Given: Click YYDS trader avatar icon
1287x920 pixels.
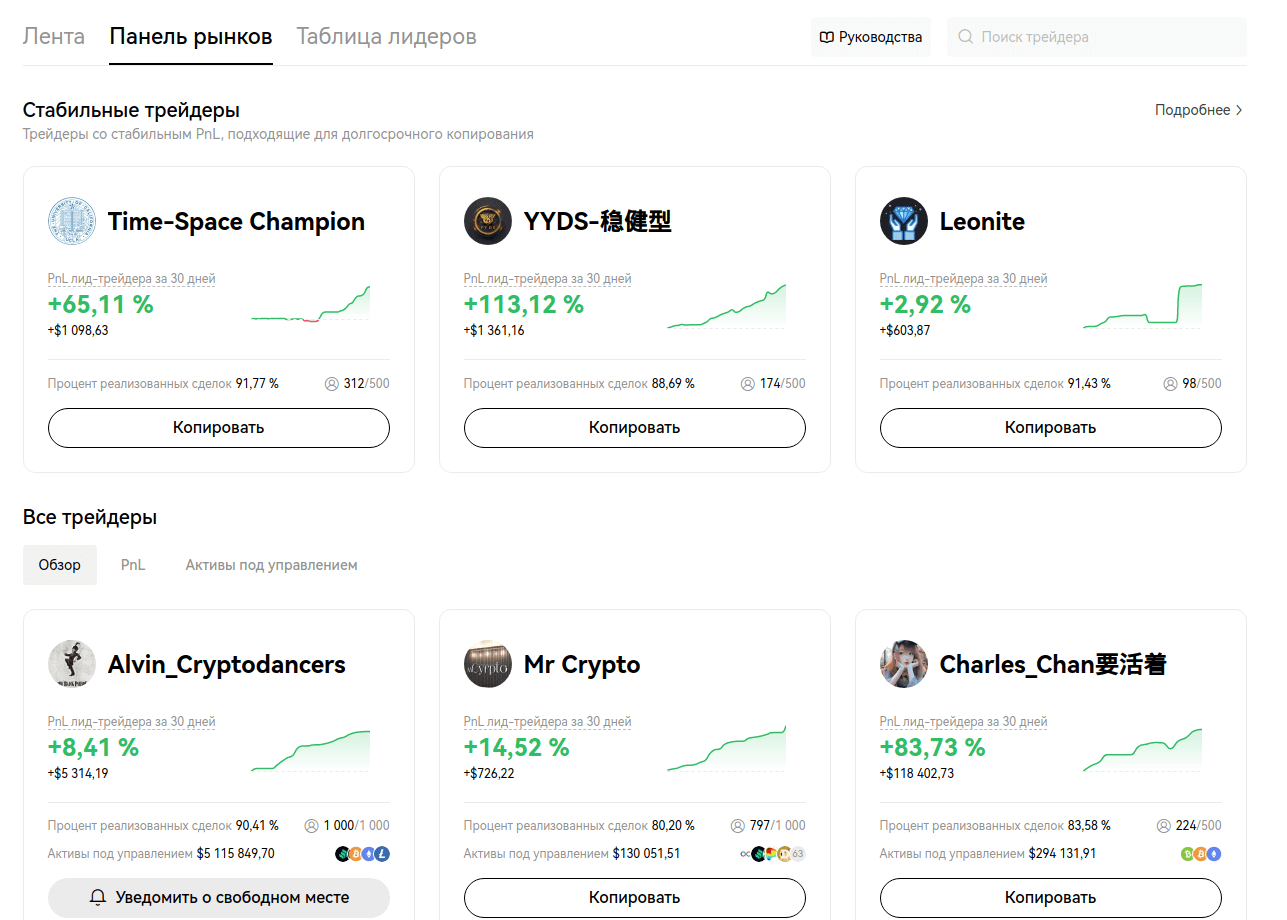Looking at the screenshot, I should pyautogui.click(x=488, y=221).
